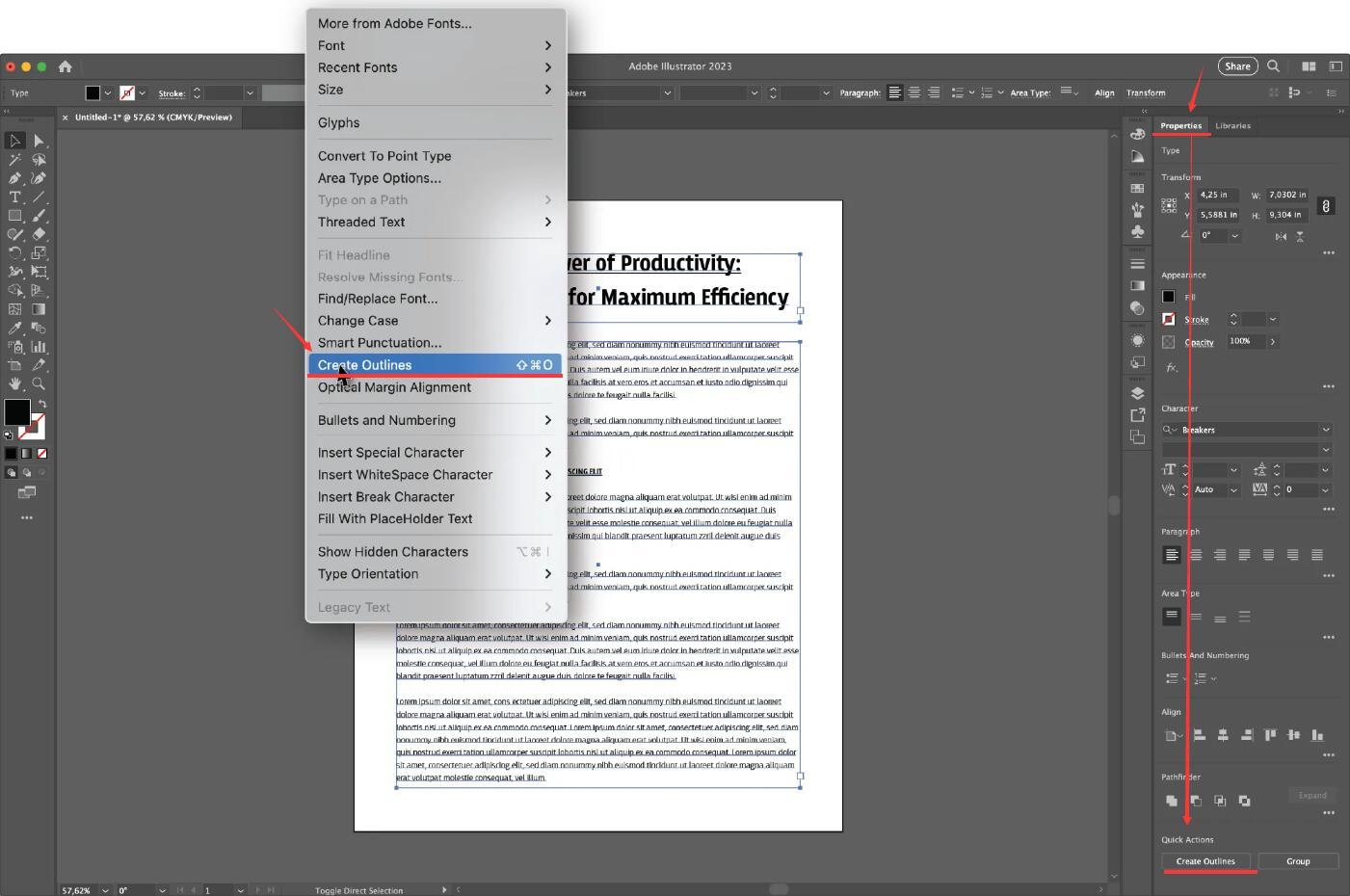
Task: Click the Fill color swatch in Appearance
Action: click(1169, 297)
